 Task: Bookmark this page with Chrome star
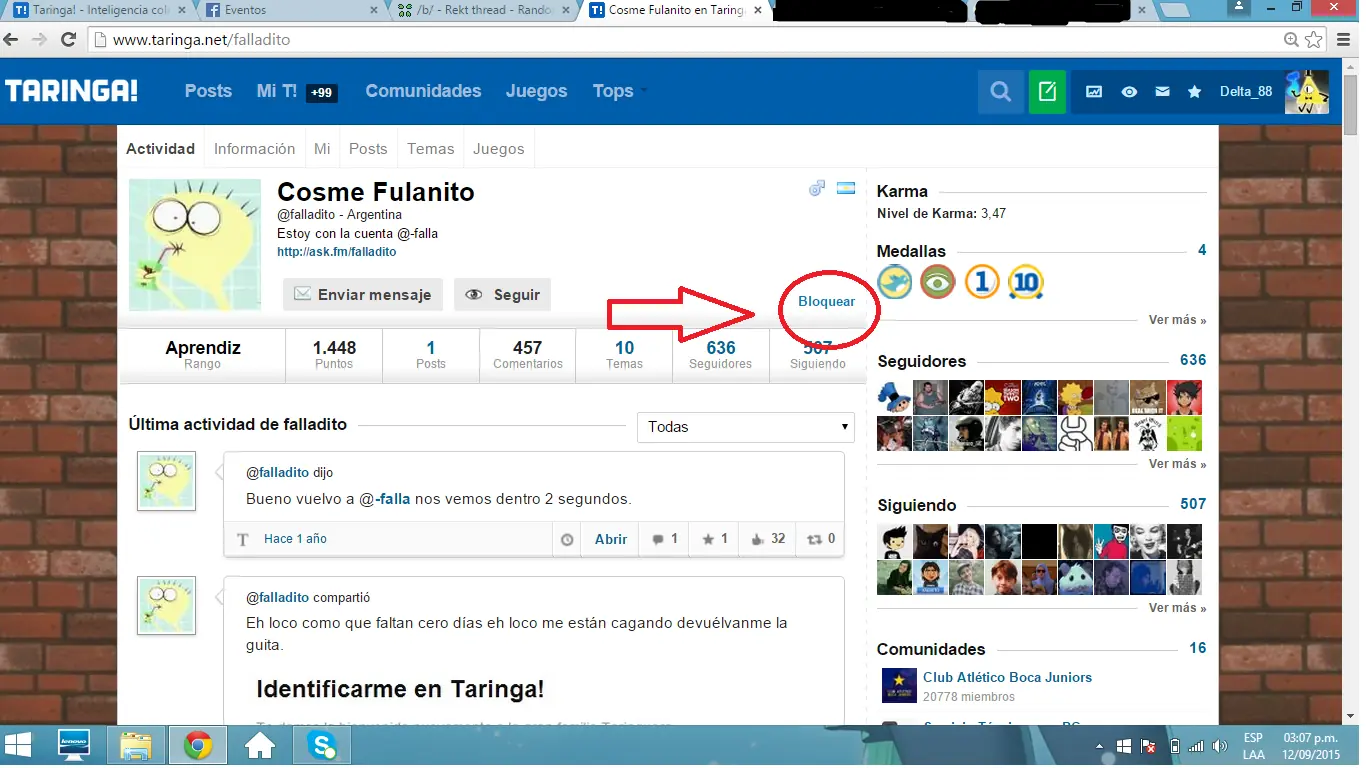click(1314, 40)
